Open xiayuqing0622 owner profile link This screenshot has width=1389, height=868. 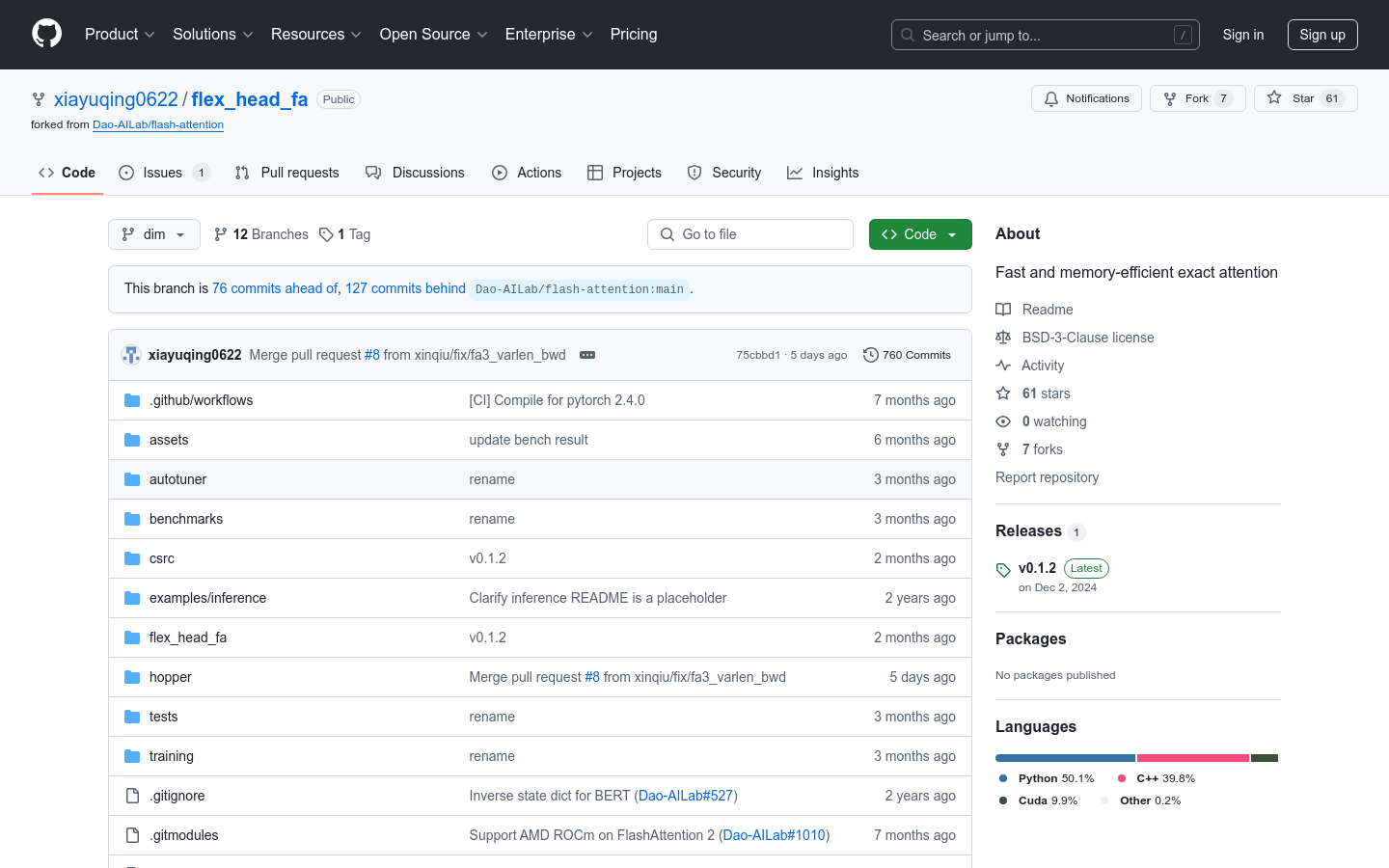coord(116,99)
